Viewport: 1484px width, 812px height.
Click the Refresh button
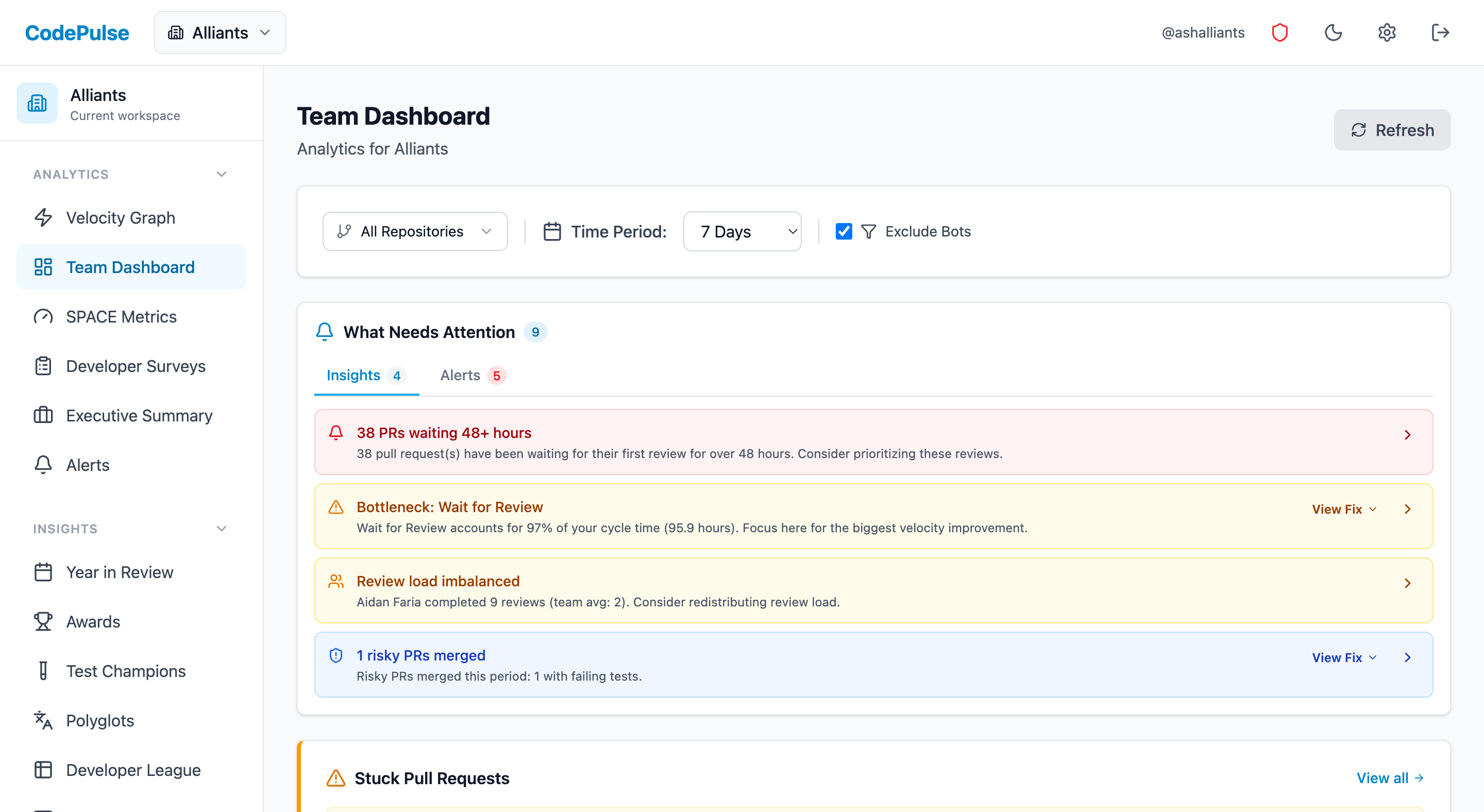point(1392,129)
